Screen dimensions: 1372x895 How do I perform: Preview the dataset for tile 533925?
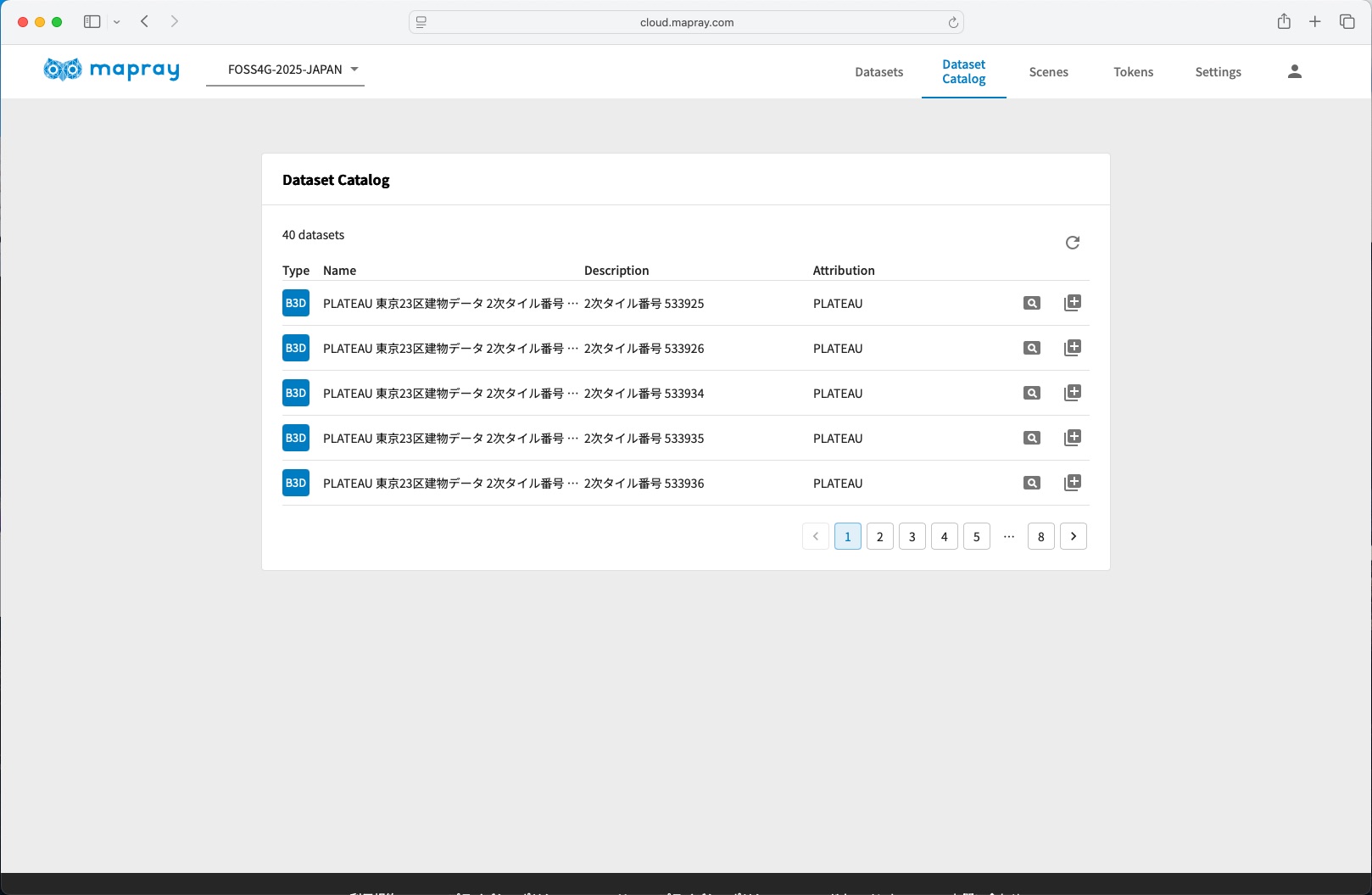pyautogui.click(x=1031, y=303)
